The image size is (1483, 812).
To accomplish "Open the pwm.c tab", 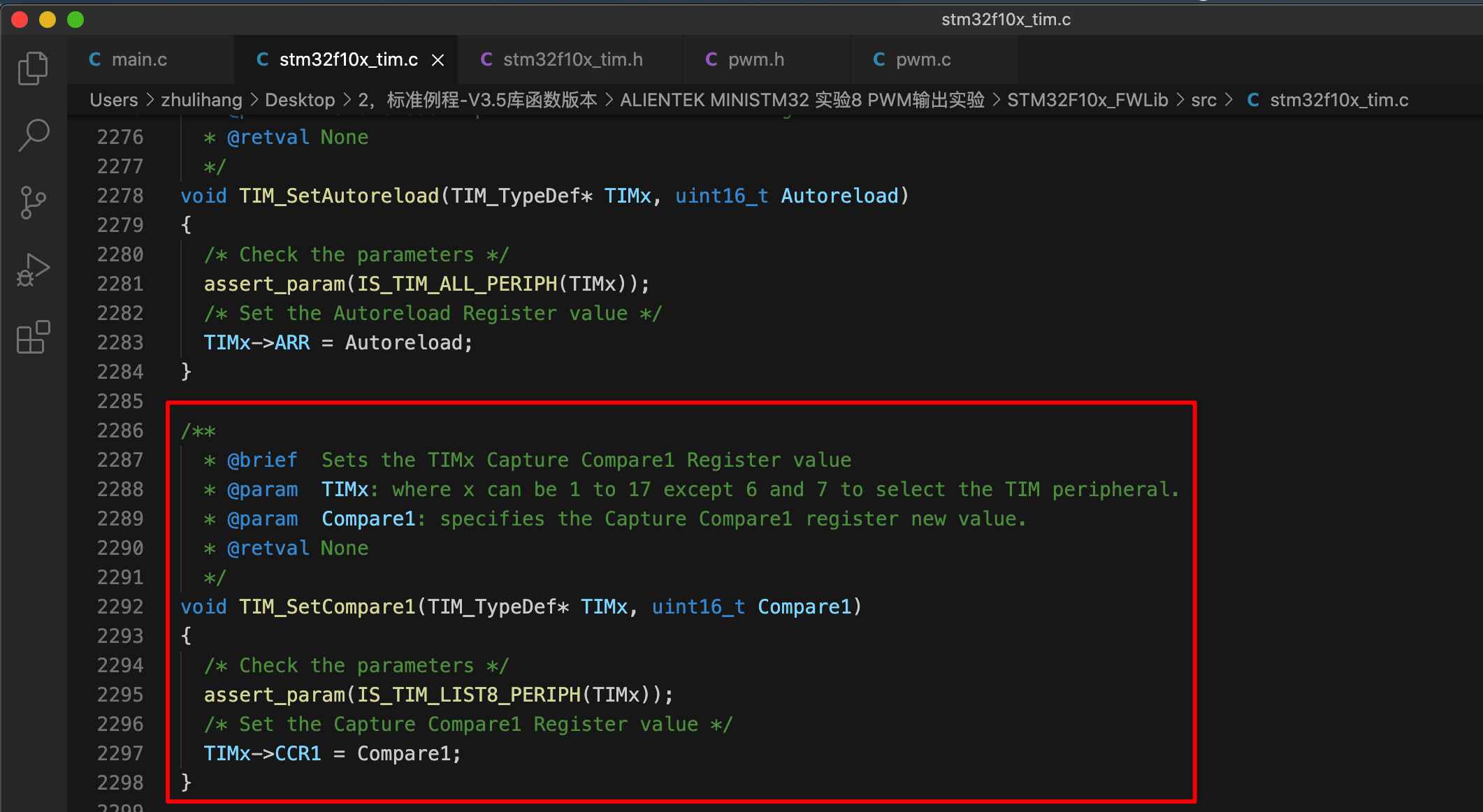I will click(x=923, y=59).
